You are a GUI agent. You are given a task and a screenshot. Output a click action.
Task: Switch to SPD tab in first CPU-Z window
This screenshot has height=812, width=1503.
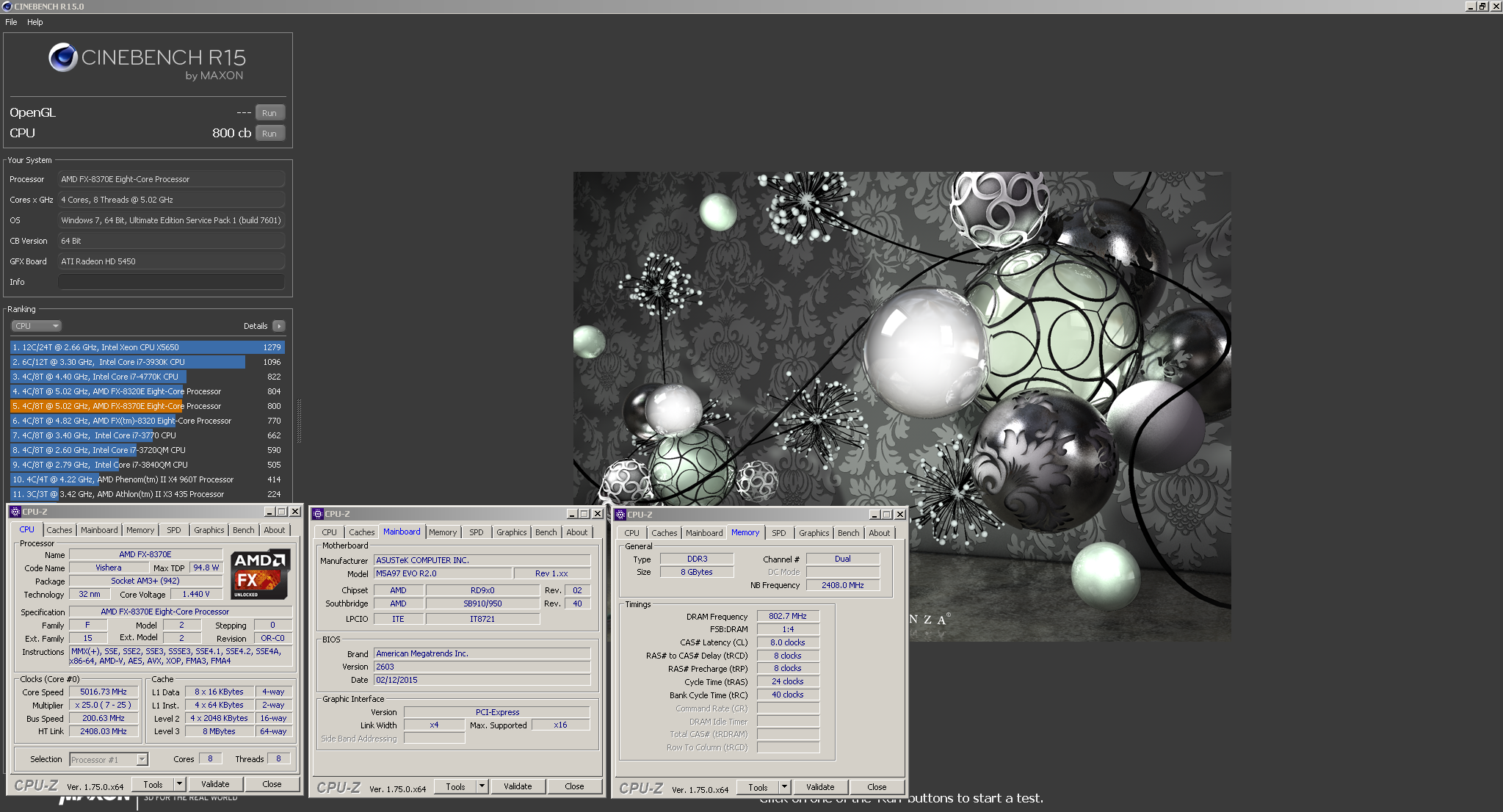[x=174, y=530]
